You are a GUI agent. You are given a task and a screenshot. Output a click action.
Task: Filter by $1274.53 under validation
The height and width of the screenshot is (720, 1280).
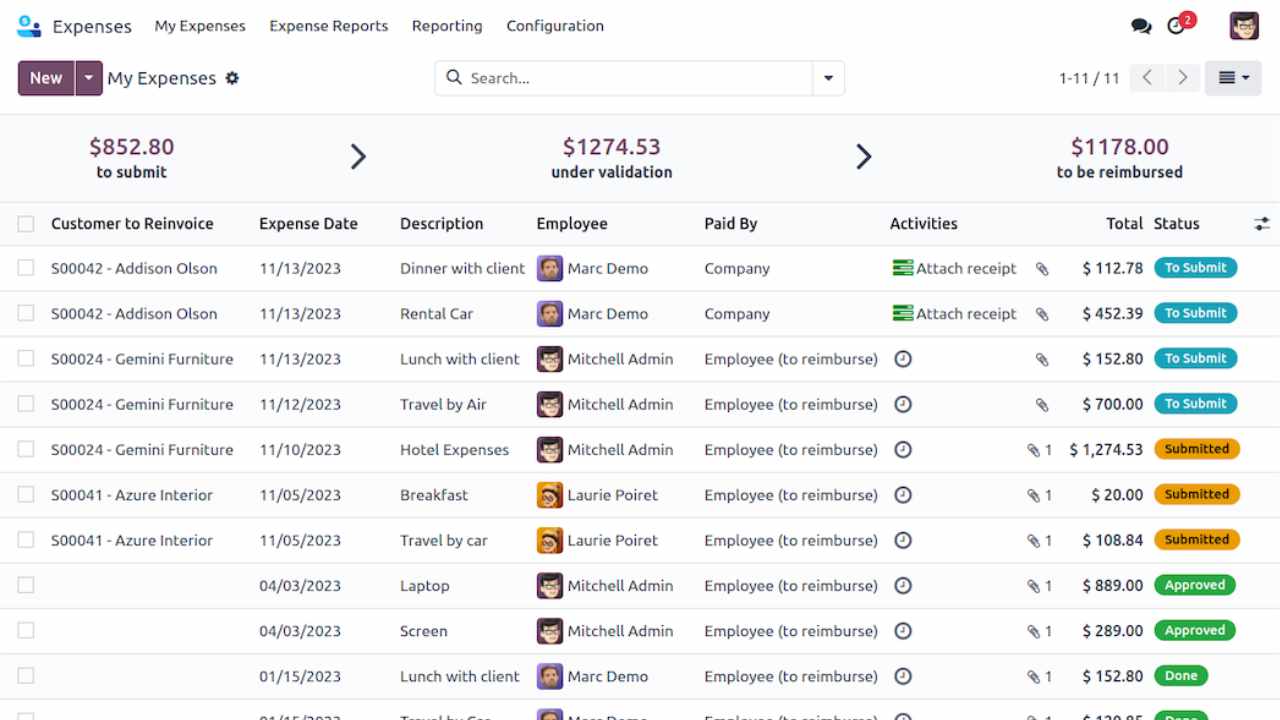pos(611,157)
